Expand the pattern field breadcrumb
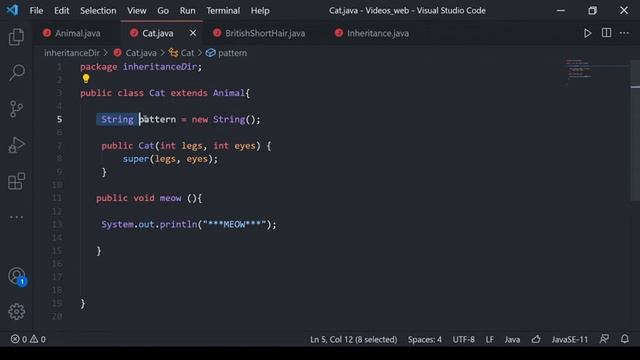The width and height of the screenshot is (640, 360). pos(232,53)
